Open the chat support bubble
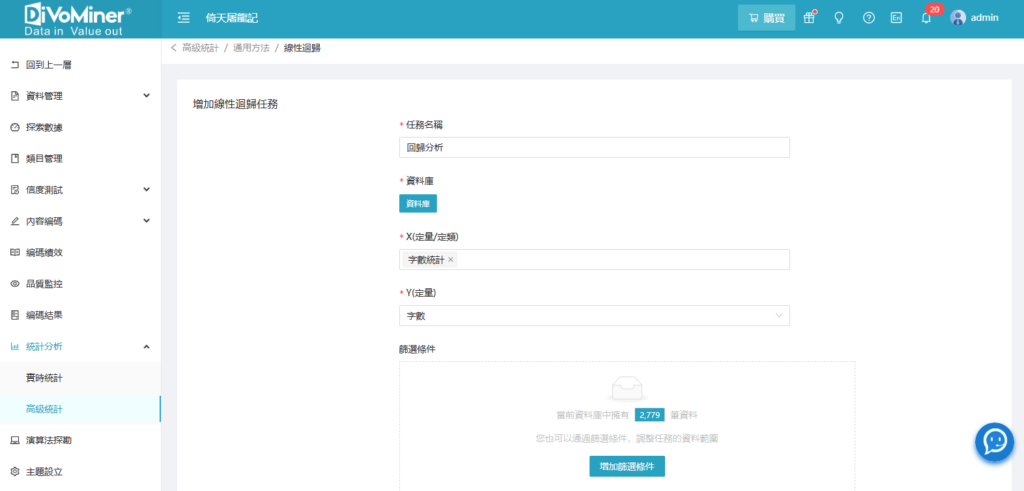This screenshot has width=1024, height=491. point(994,440)
